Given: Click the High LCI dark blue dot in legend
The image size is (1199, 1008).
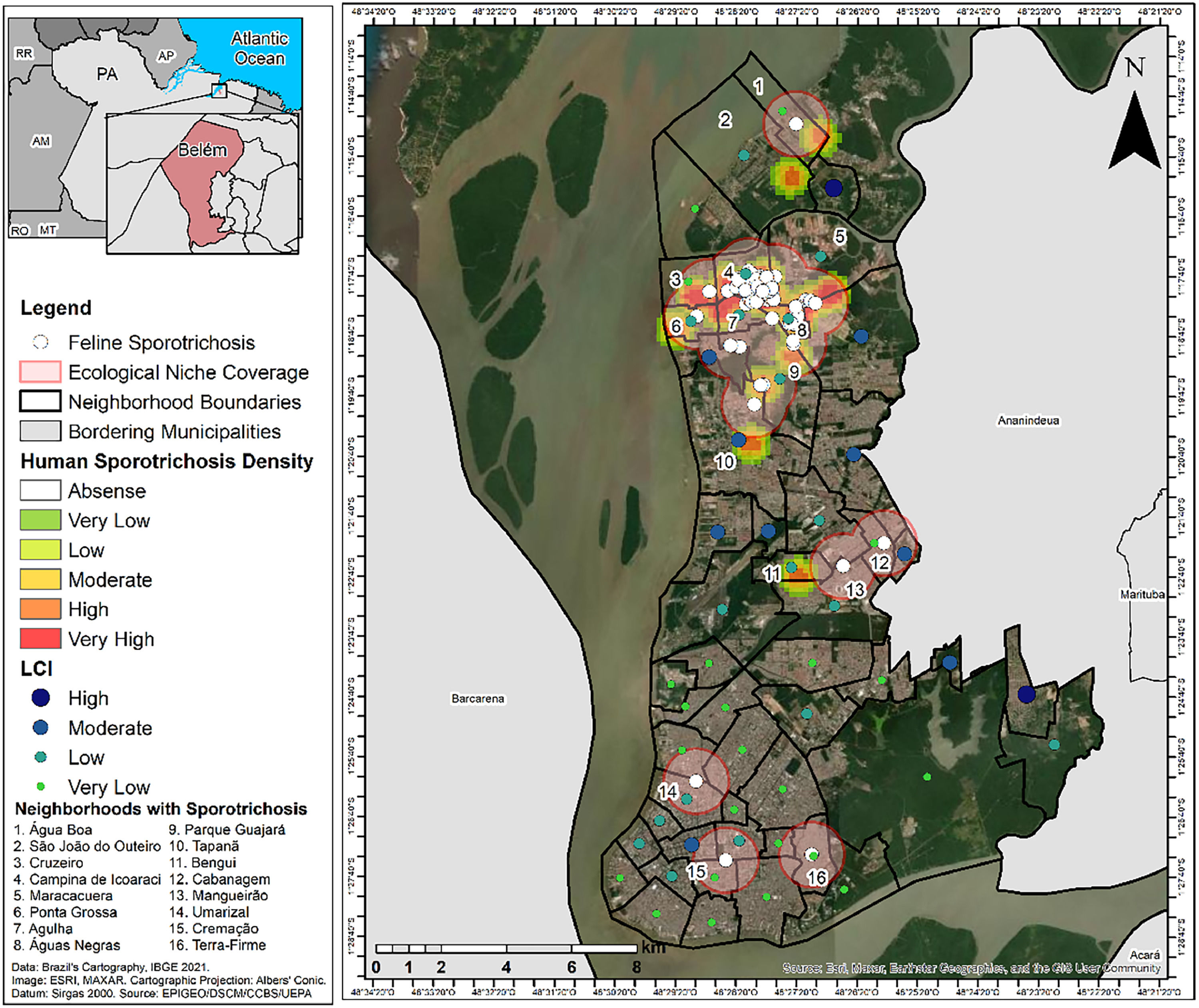Looking at the screenshot, I should pyautogui.click(x=41, y=698).
